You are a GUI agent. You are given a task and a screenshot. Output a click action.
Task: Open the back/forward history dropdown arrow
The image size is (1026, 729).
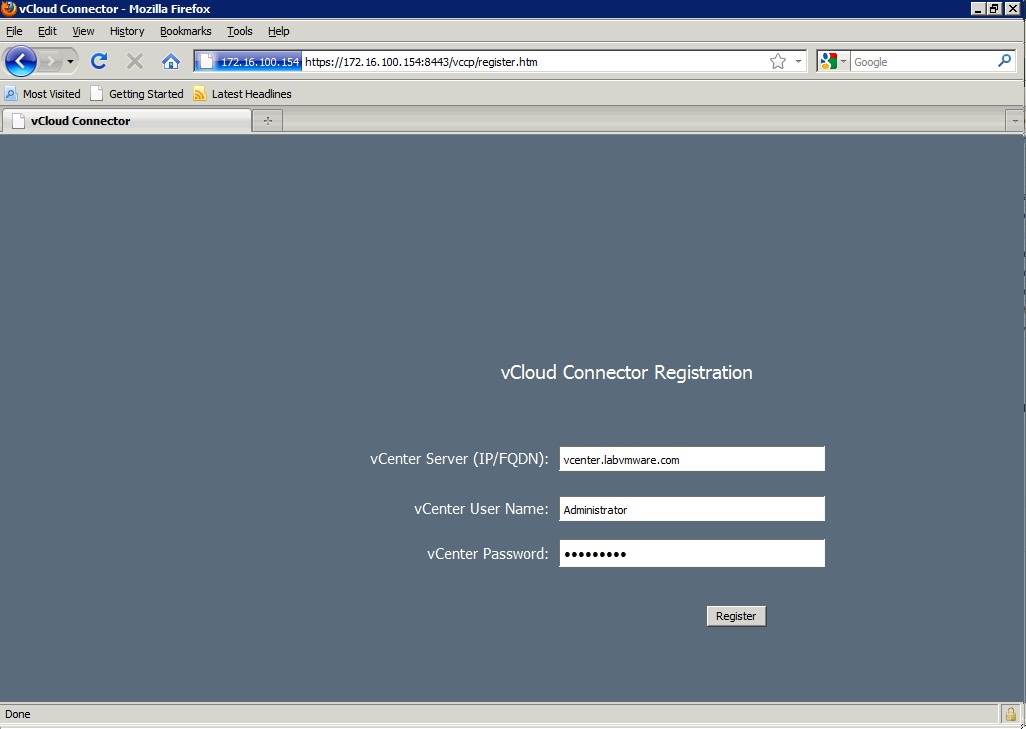click(x=70, y=62)
